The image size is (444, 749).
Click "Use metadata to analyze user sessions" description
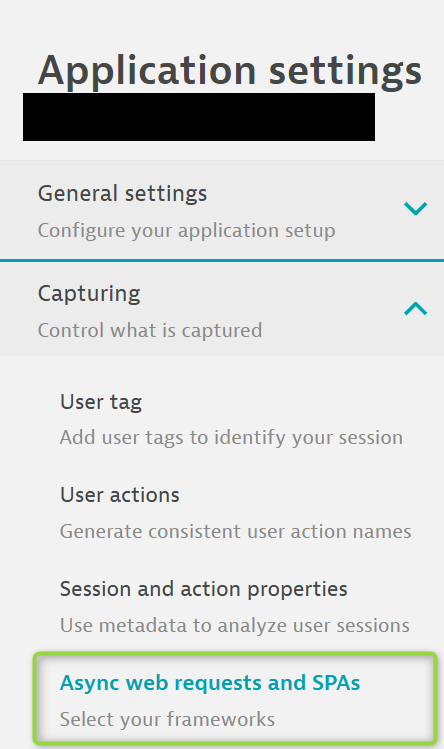235,625
